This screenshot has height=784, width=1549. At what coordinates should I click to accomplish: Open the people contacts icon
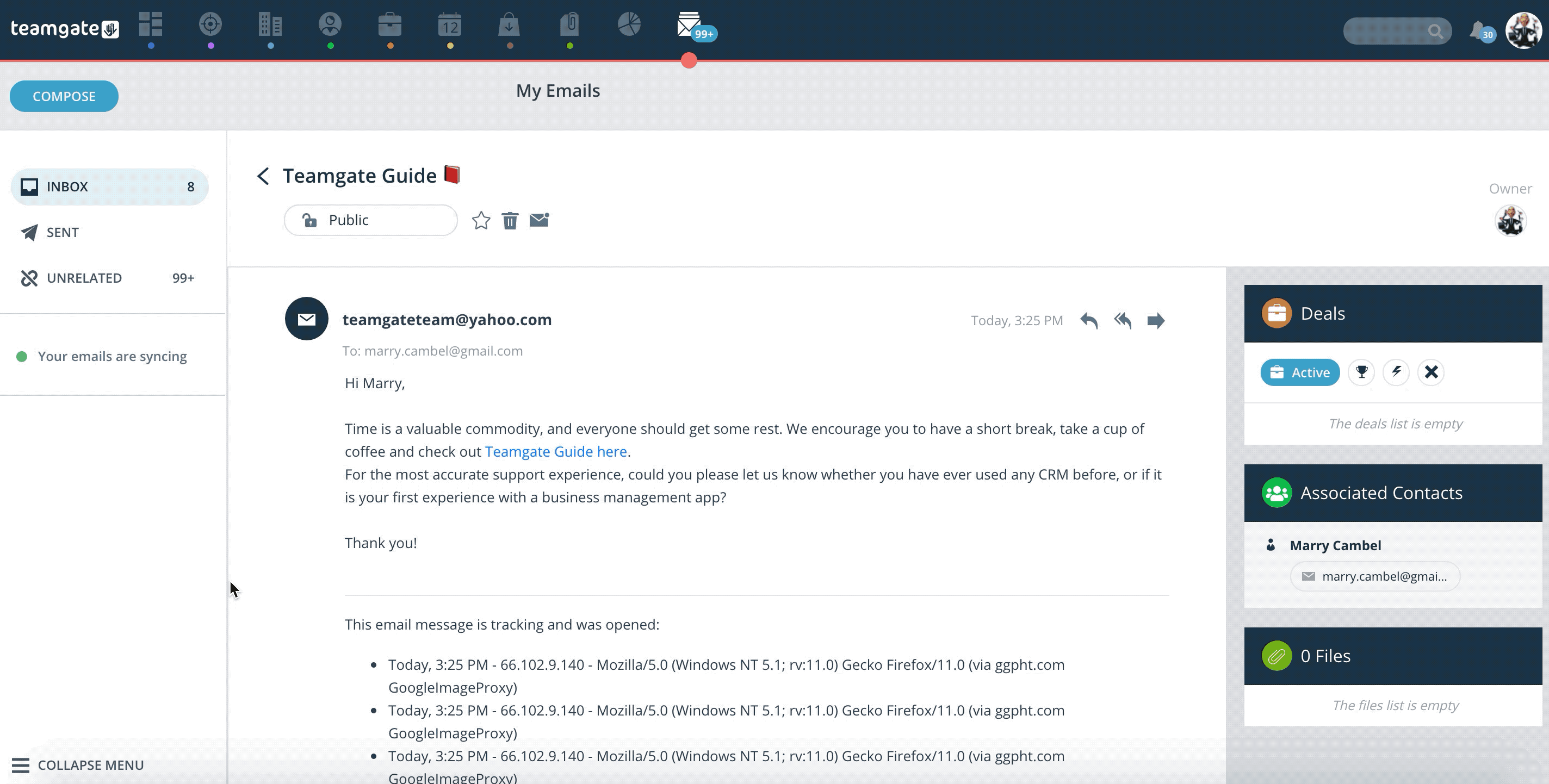click(330, 24)
